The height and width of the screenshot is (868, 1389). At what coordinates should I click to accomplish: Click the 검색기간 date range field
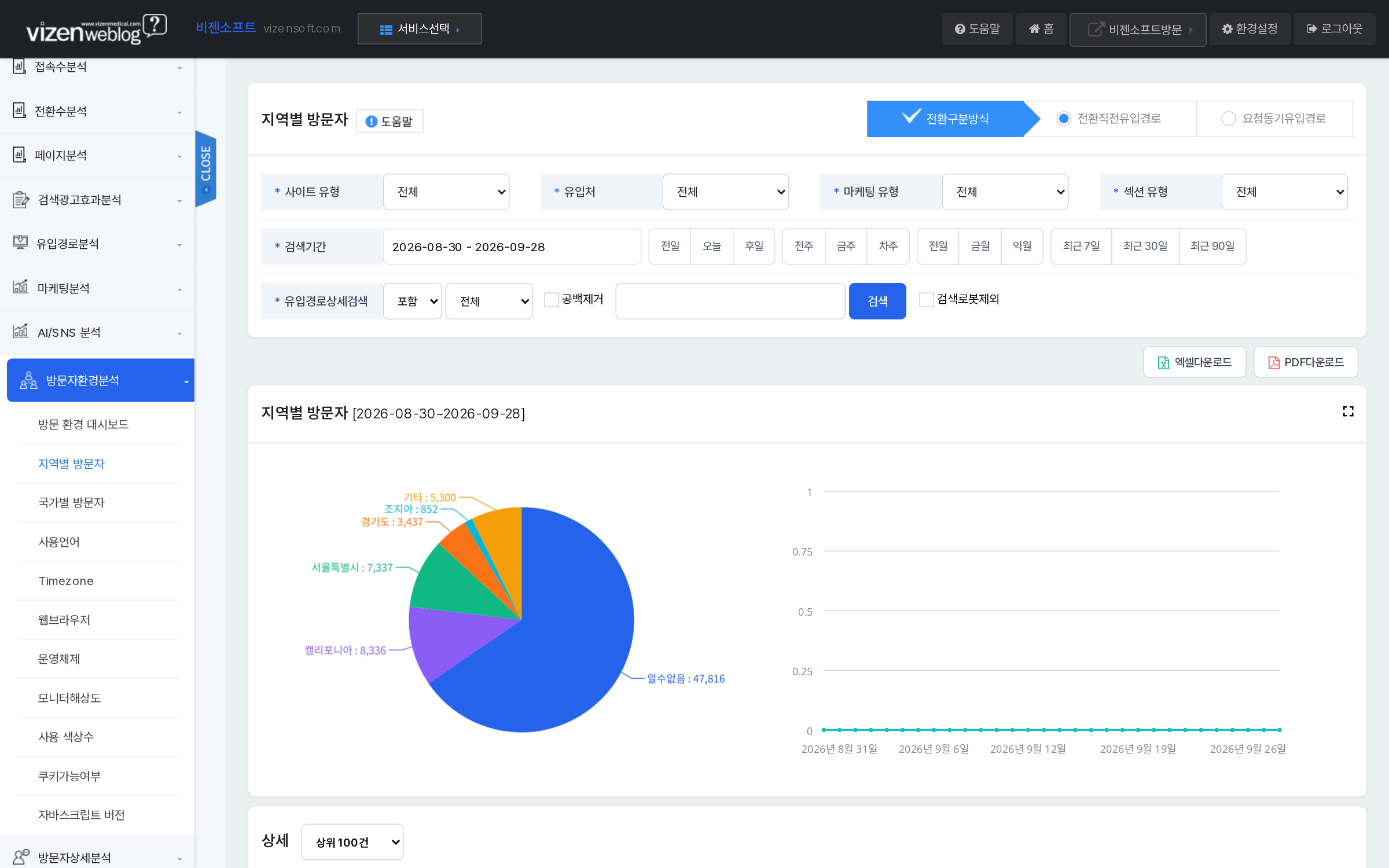point(512,247)
